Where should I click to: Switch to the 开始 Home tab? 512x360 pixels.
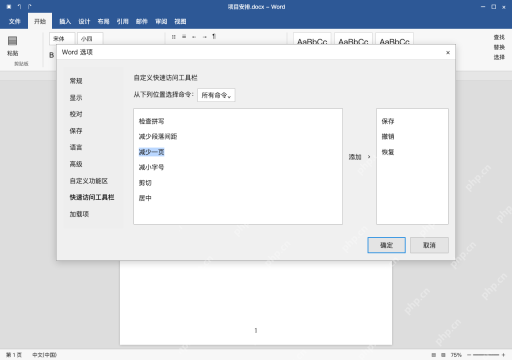point(40,21)
